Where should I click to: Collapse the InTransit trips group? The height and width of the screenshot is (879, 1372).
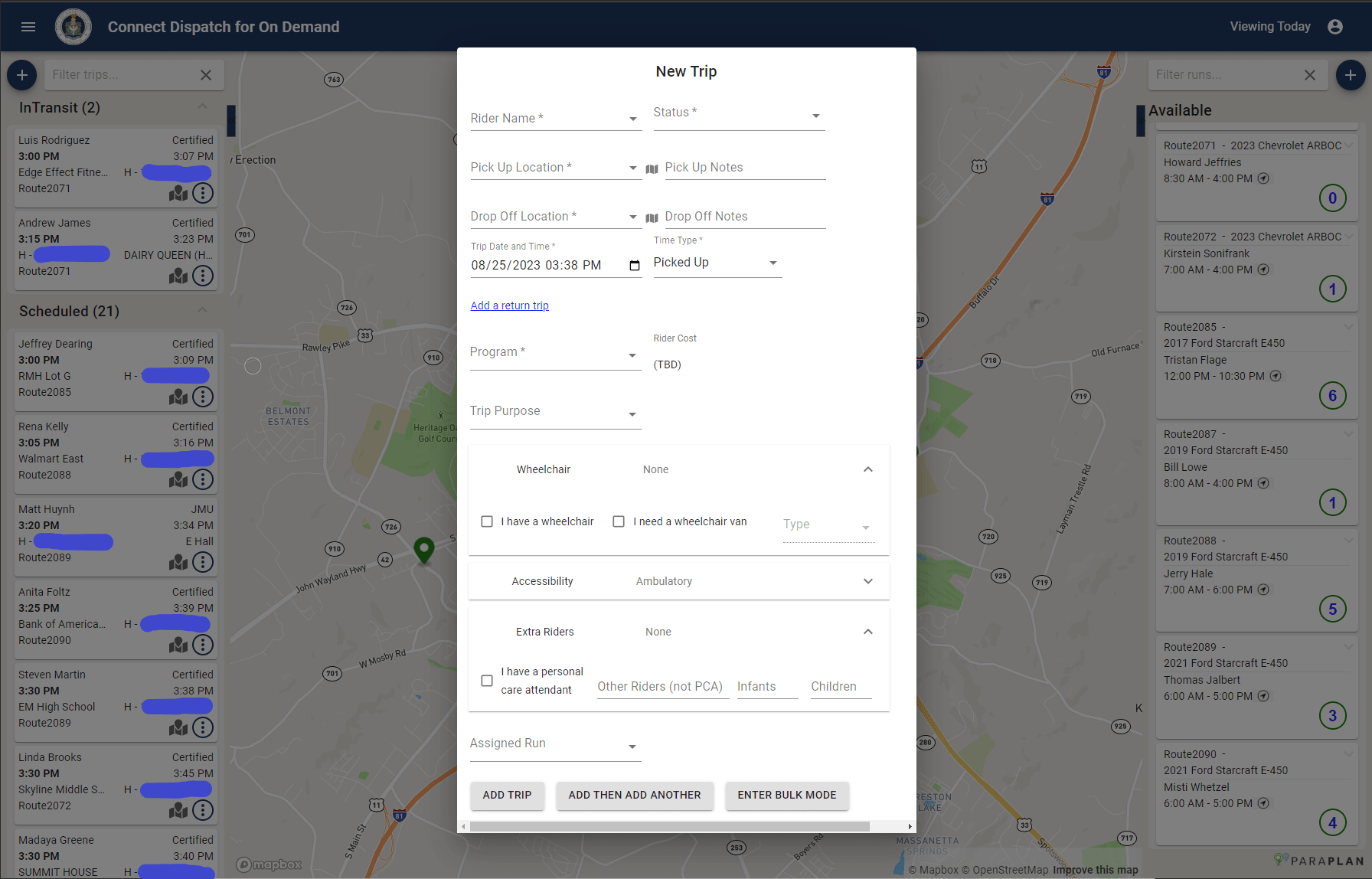pyautogui.click(x=202, y=106)
